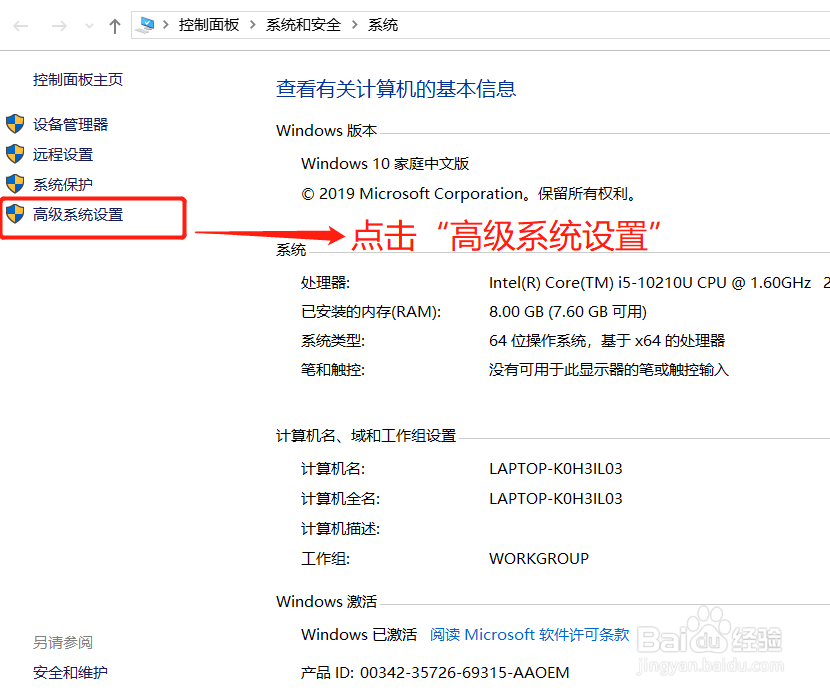The image size is (830, 694).
Task: Click the computer icon in address bar
Action: [145, 25]
